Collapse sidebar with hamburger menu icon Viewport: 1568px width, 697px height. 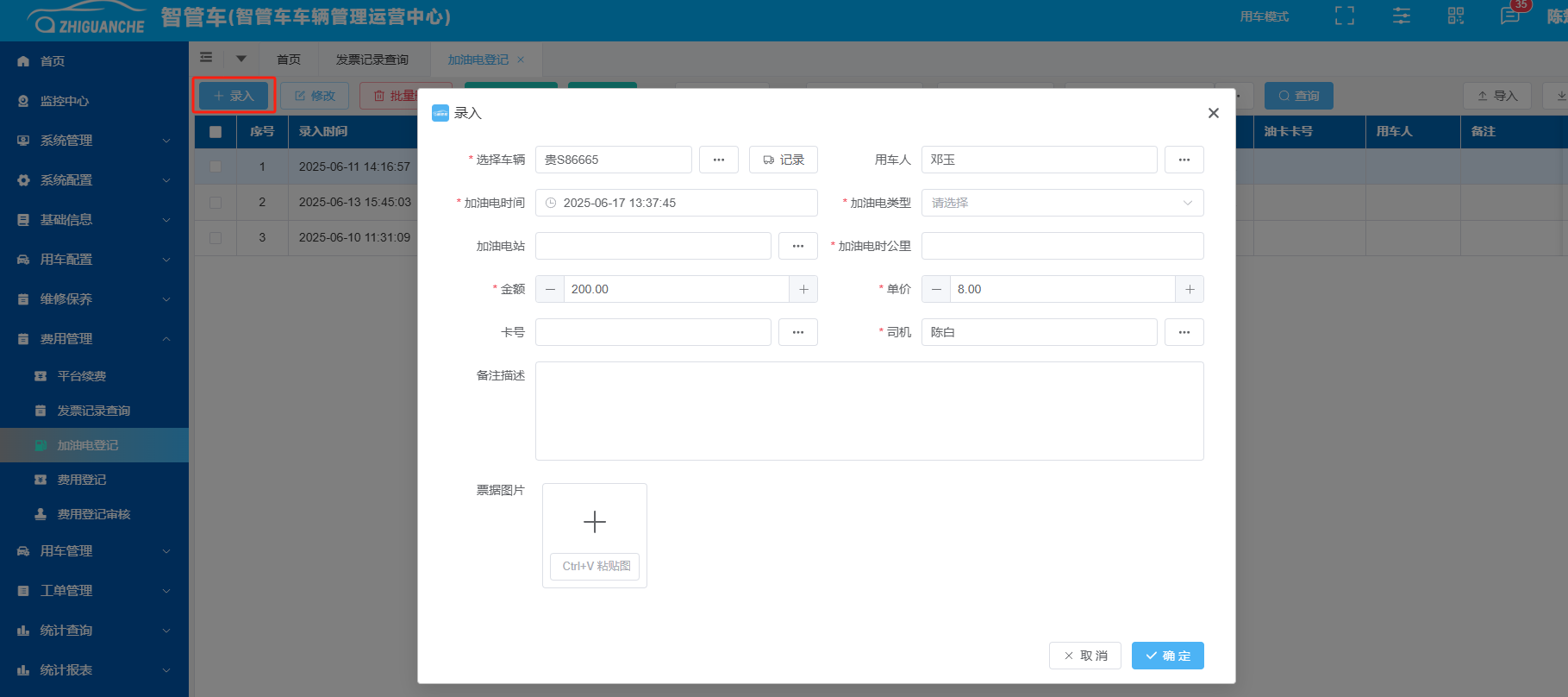coord(206,58)
